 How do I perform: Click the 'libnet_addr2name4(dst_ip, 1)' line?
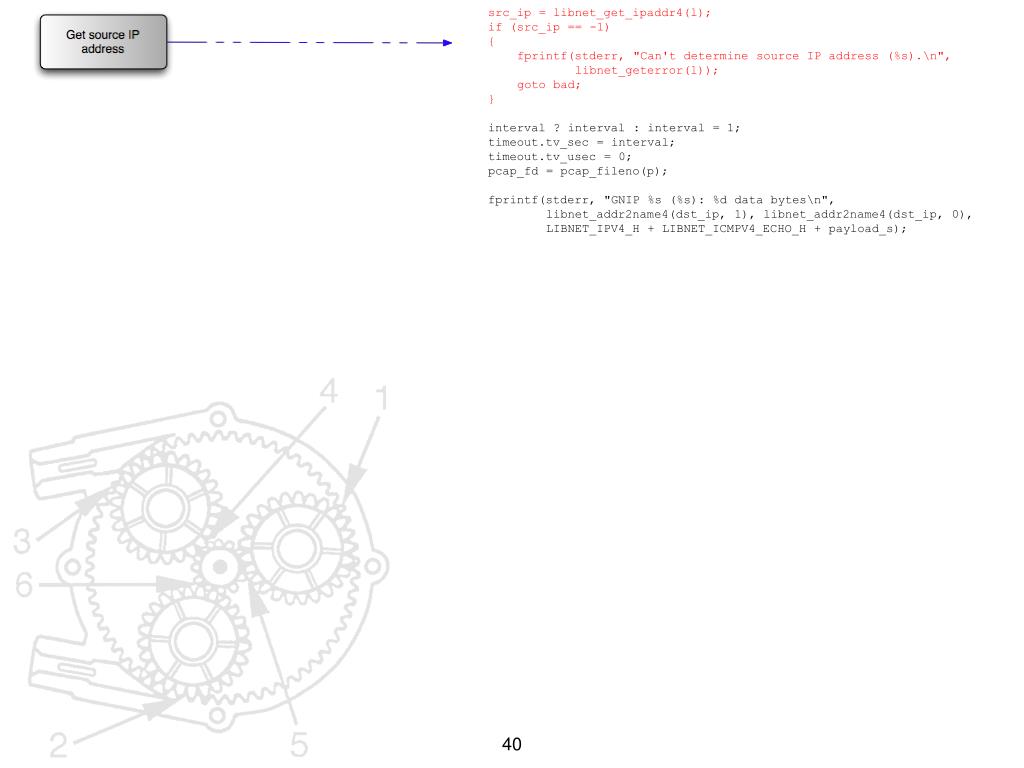point(759,214)
